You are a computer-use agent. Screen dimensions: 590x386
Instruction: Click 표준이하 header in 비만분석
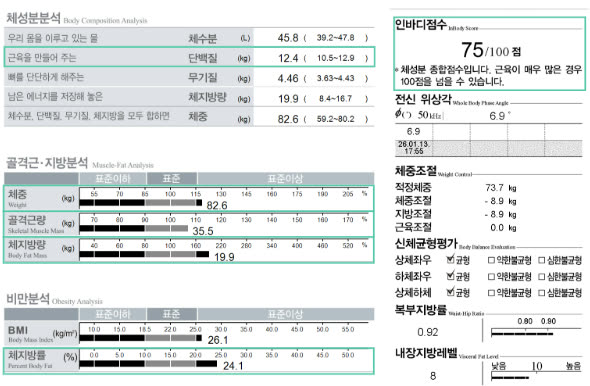[x=113, y=314]
